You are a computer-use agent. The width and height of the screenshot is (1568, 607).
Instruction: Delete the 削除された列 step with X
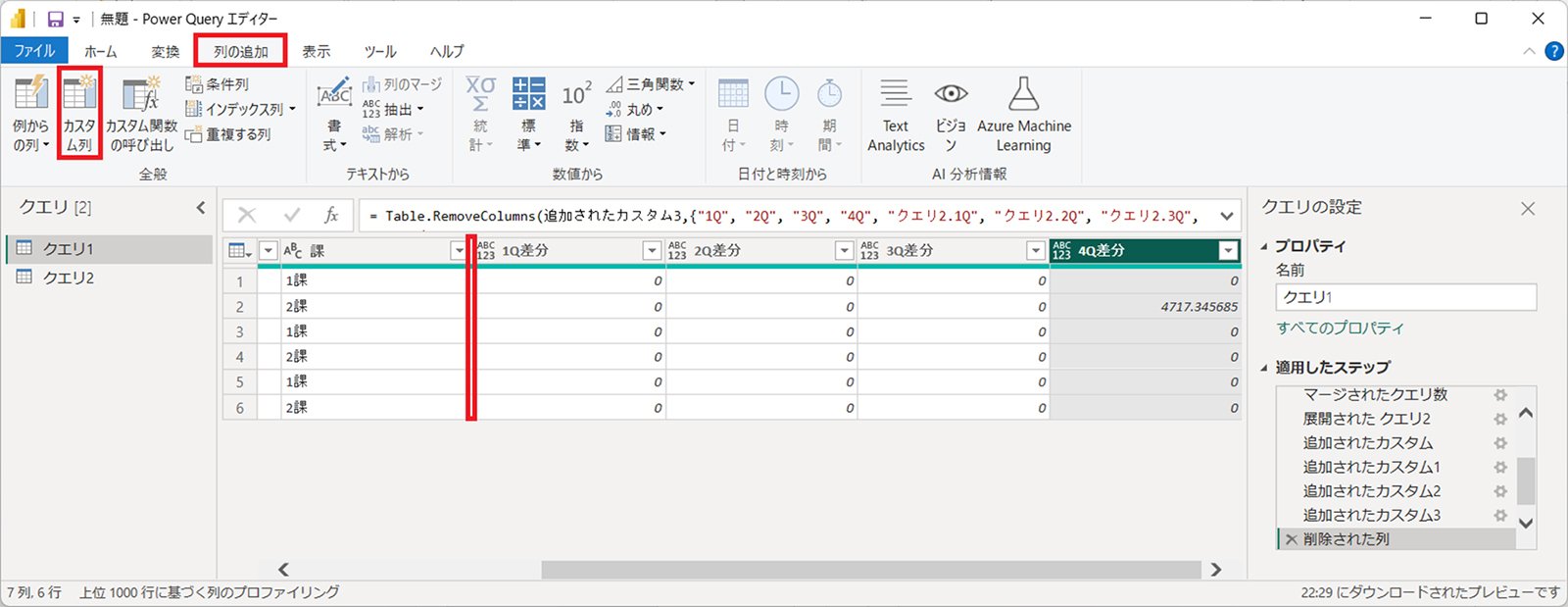point(1291,539)
